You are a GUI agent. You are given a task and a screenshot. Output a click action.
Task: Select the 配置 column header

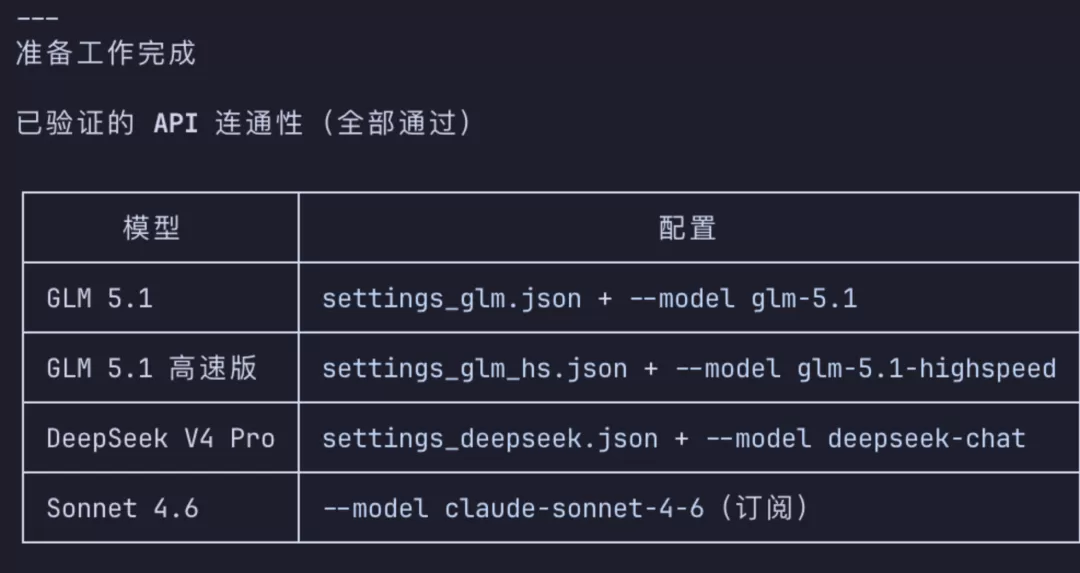coord(687,228)
